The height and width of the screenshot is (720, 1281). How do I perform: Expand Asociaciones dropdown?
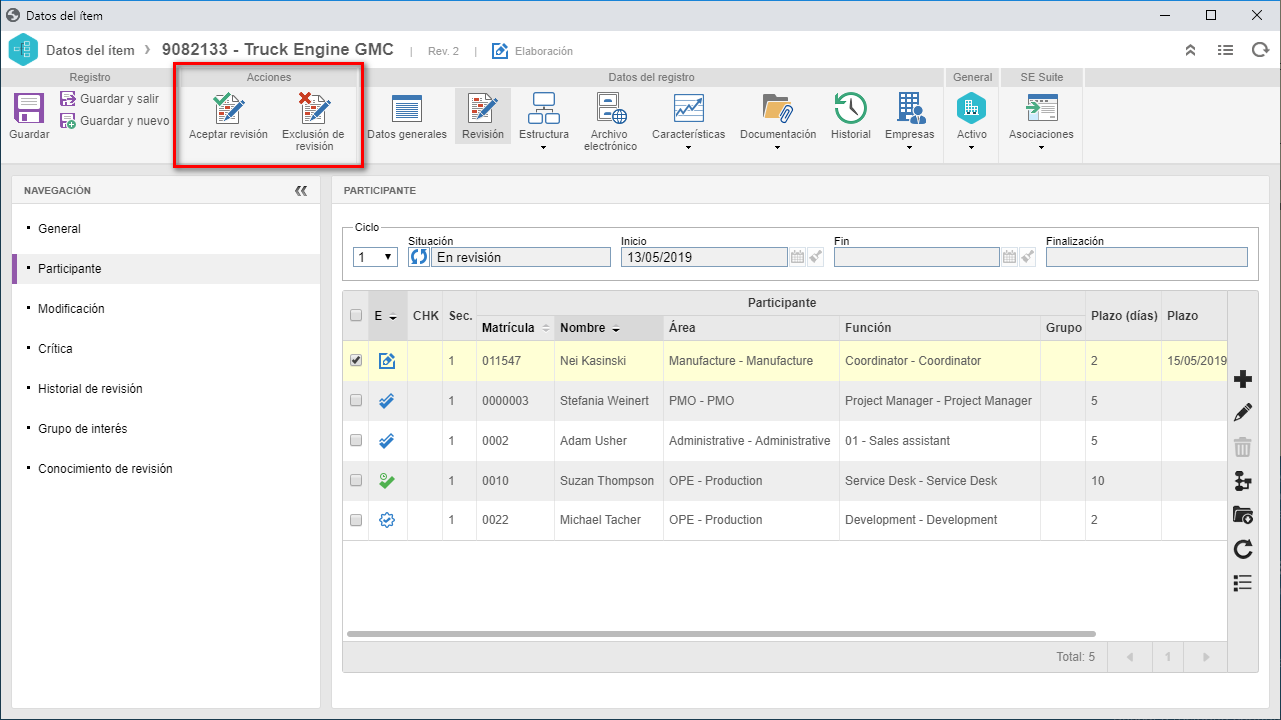point(1041,122)
